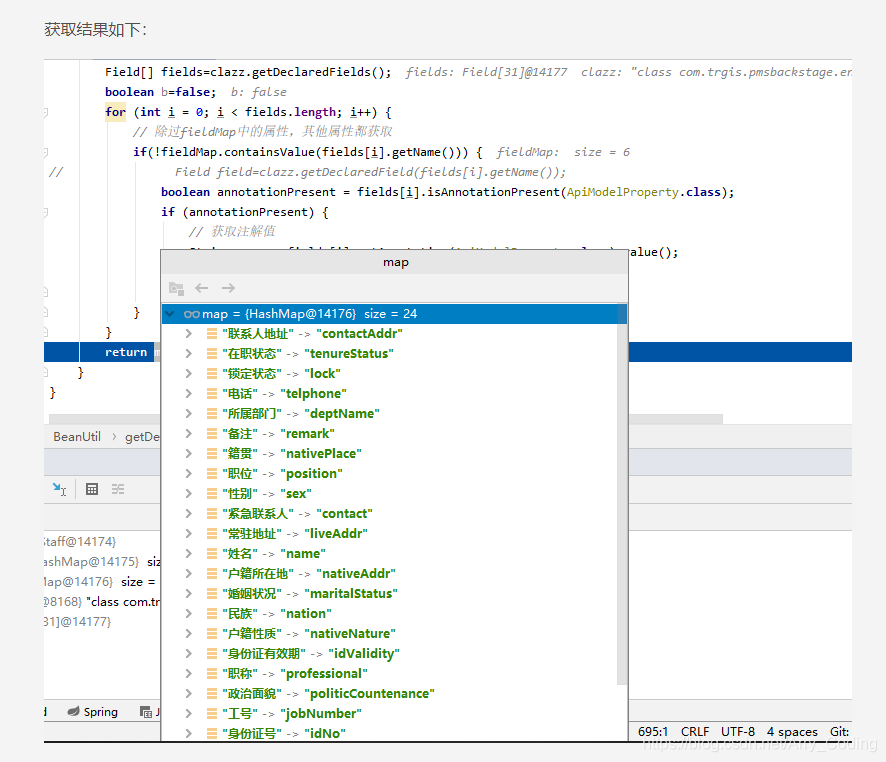Expand the "身份证有效期" idValidity entry
Viewport: 886px width, 762px height.
[x=189, y=654]
